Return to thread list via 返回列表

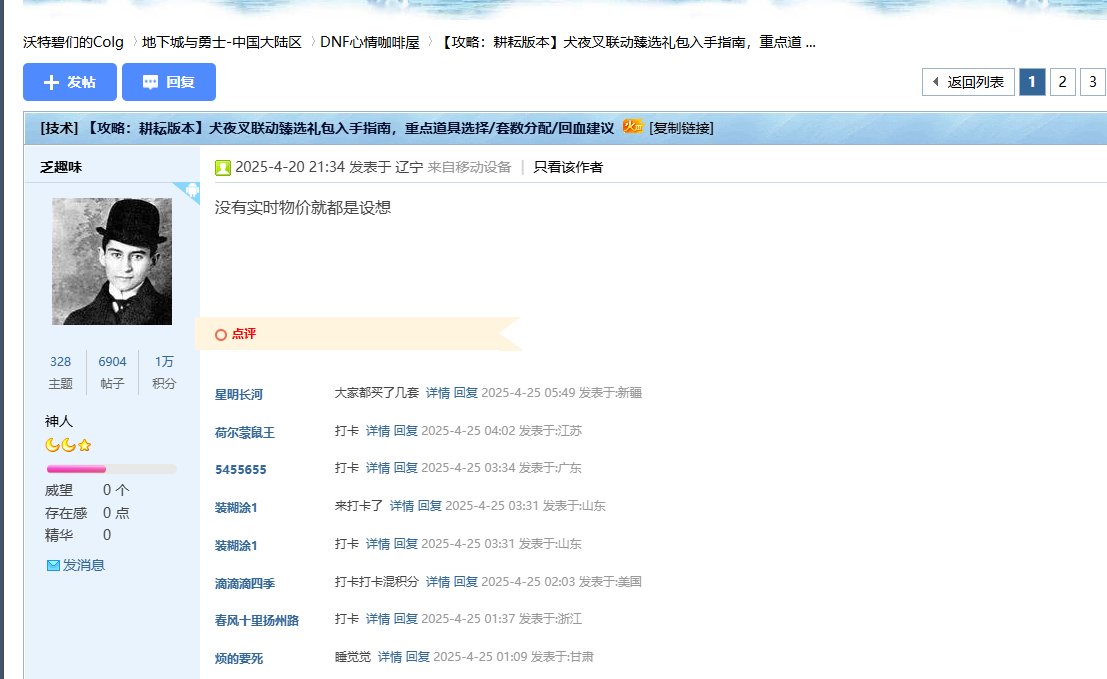tap(968, 82)
